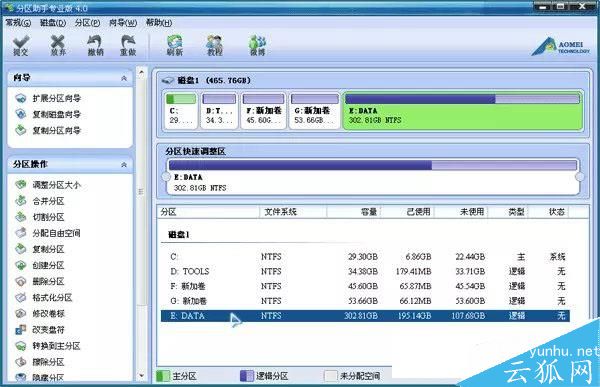Screen dimensions: 600x387
Task: Click the 刷新 refresh toolbar icon
Action: point(174,46)
